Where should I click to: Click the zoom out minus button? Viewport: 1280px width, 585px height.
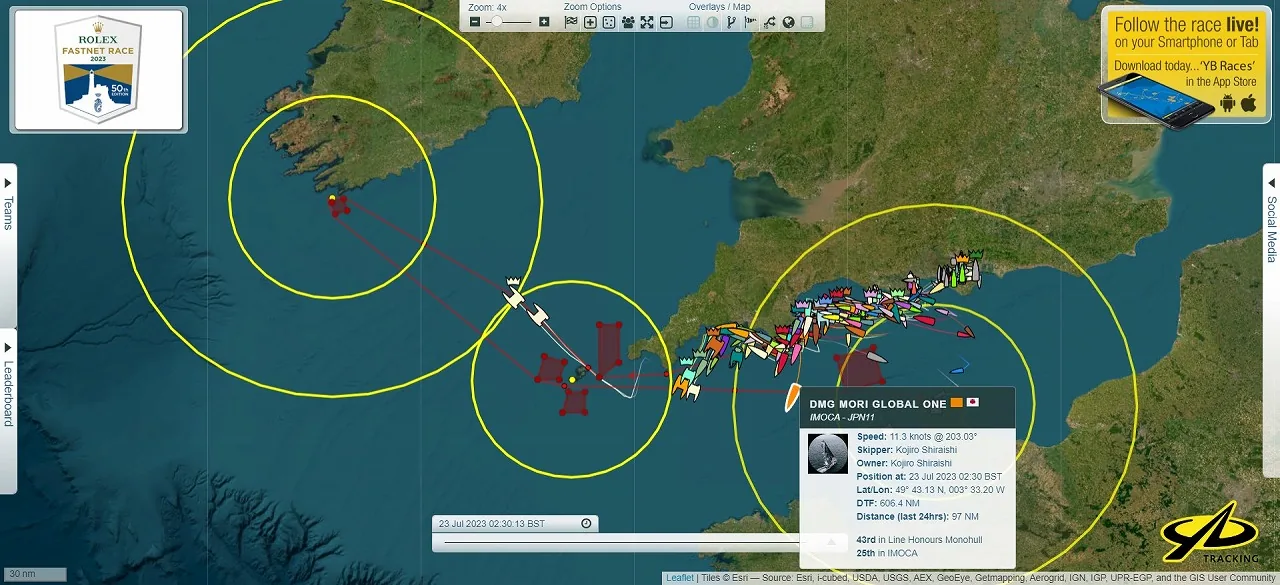coord(475,22)
